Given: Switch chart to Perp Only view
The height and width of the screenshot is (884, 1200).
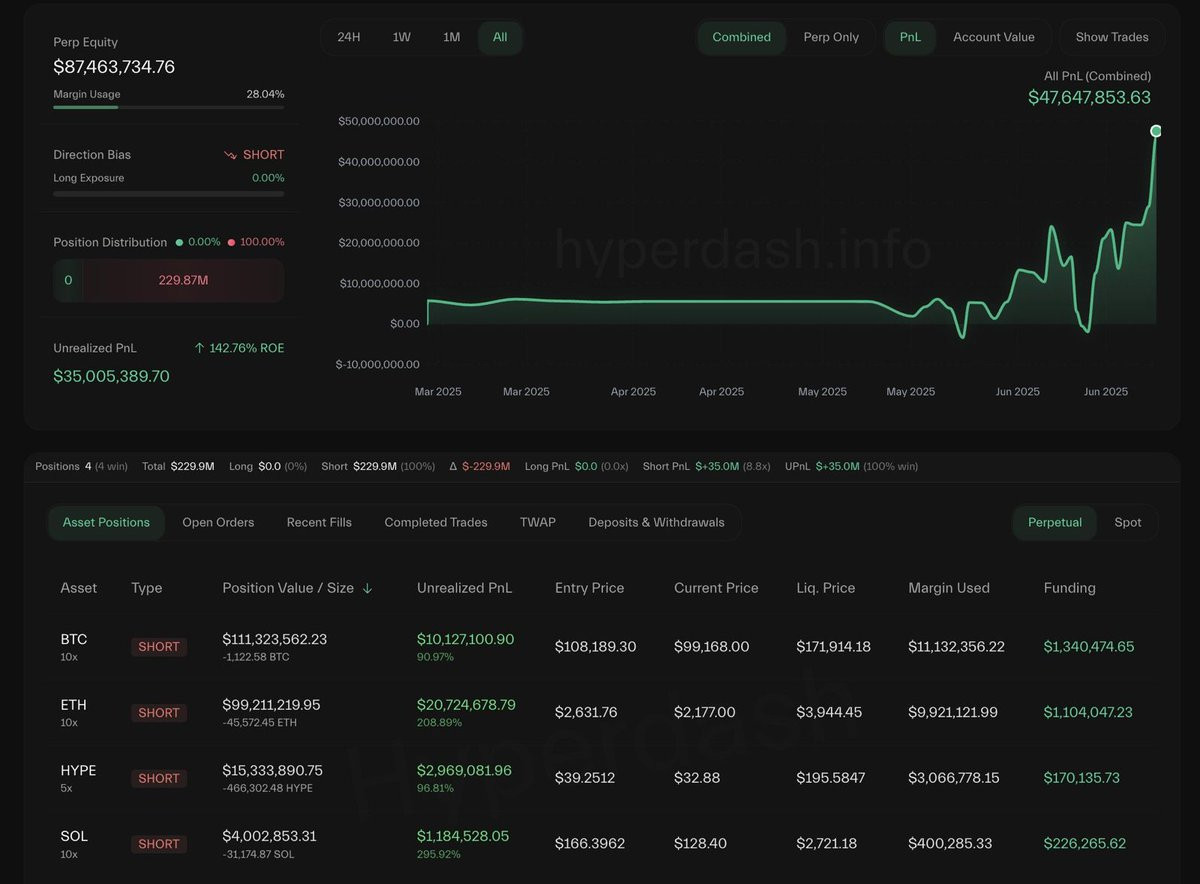Looking at the screenshot, I should (831, 37).
